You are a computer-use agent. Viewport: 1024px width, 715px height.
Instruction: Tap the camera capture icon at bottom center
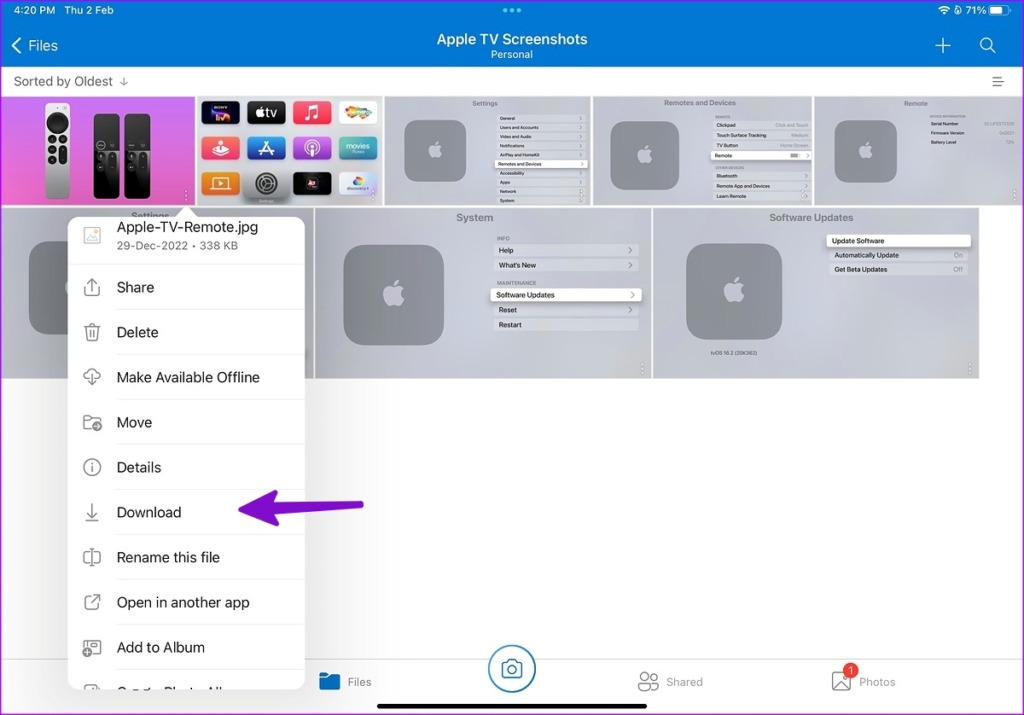512,669
